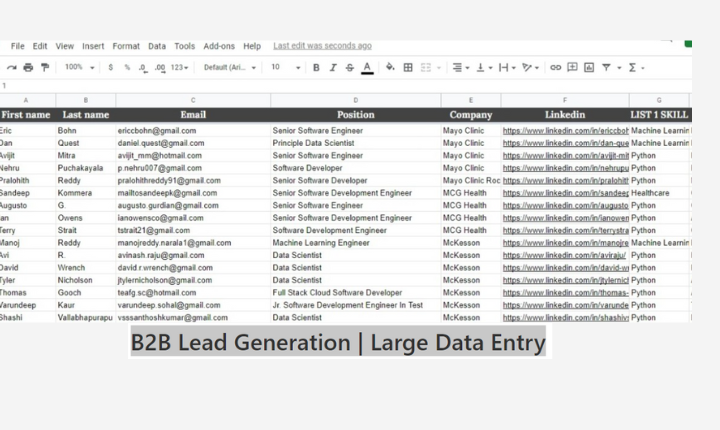Toggle Bold formatting
The width and height of the screenshot is (720, 430).
pos(316,67)
